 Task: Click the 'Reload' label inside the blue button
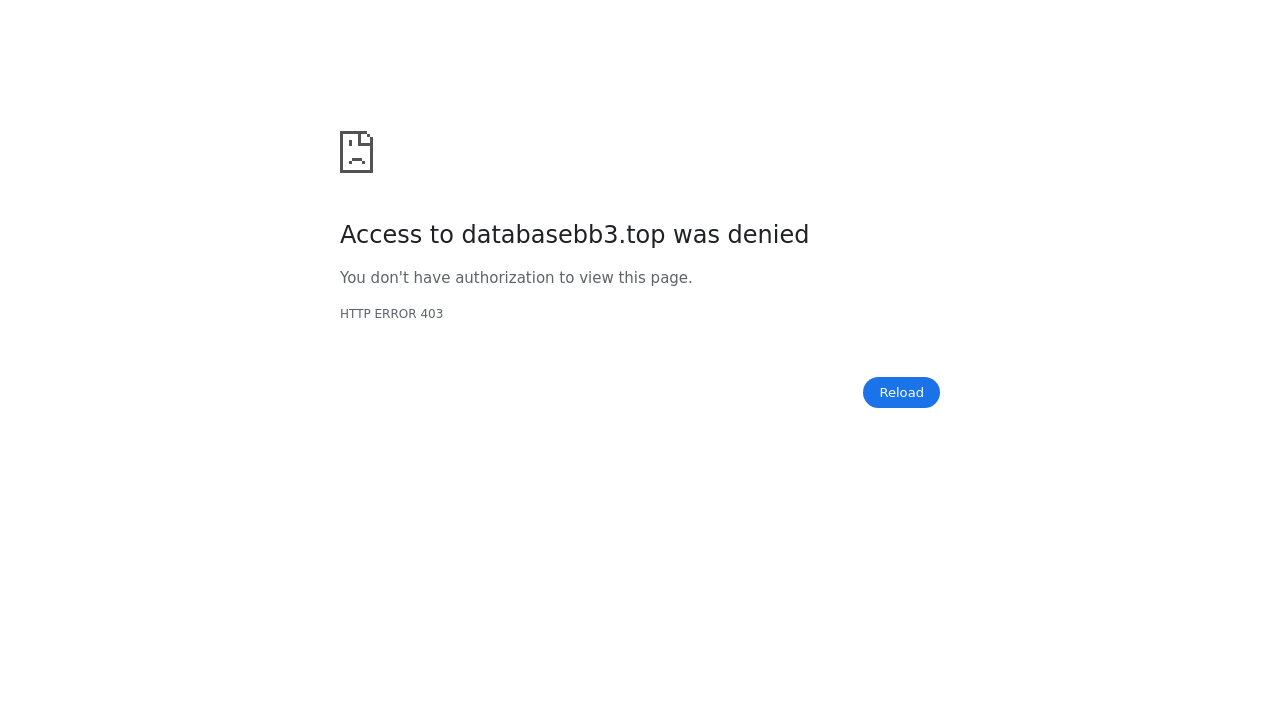(x=901, y=392)
